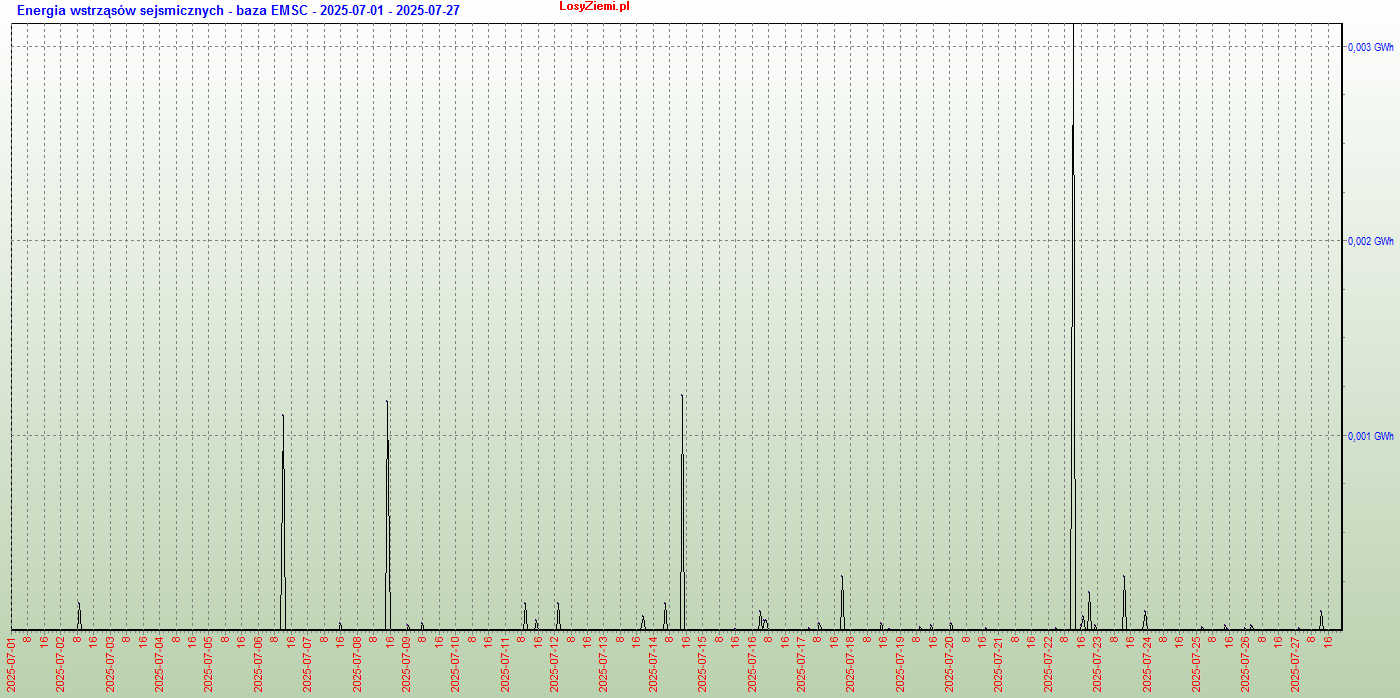
Task: Select the 2025-07-25 date label
Action: 1196,663
